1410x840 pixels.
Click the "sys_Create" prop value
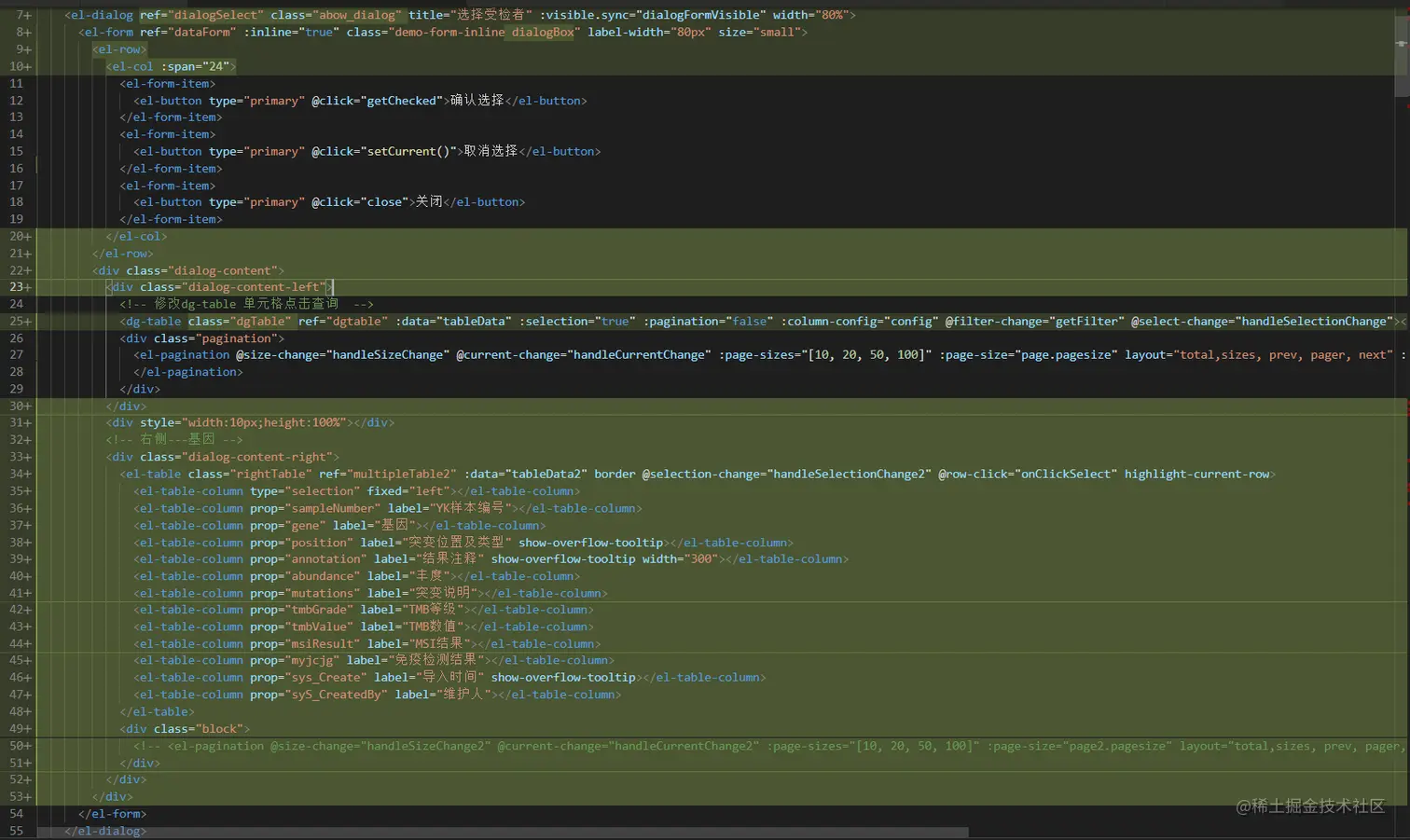pos(326,677)
